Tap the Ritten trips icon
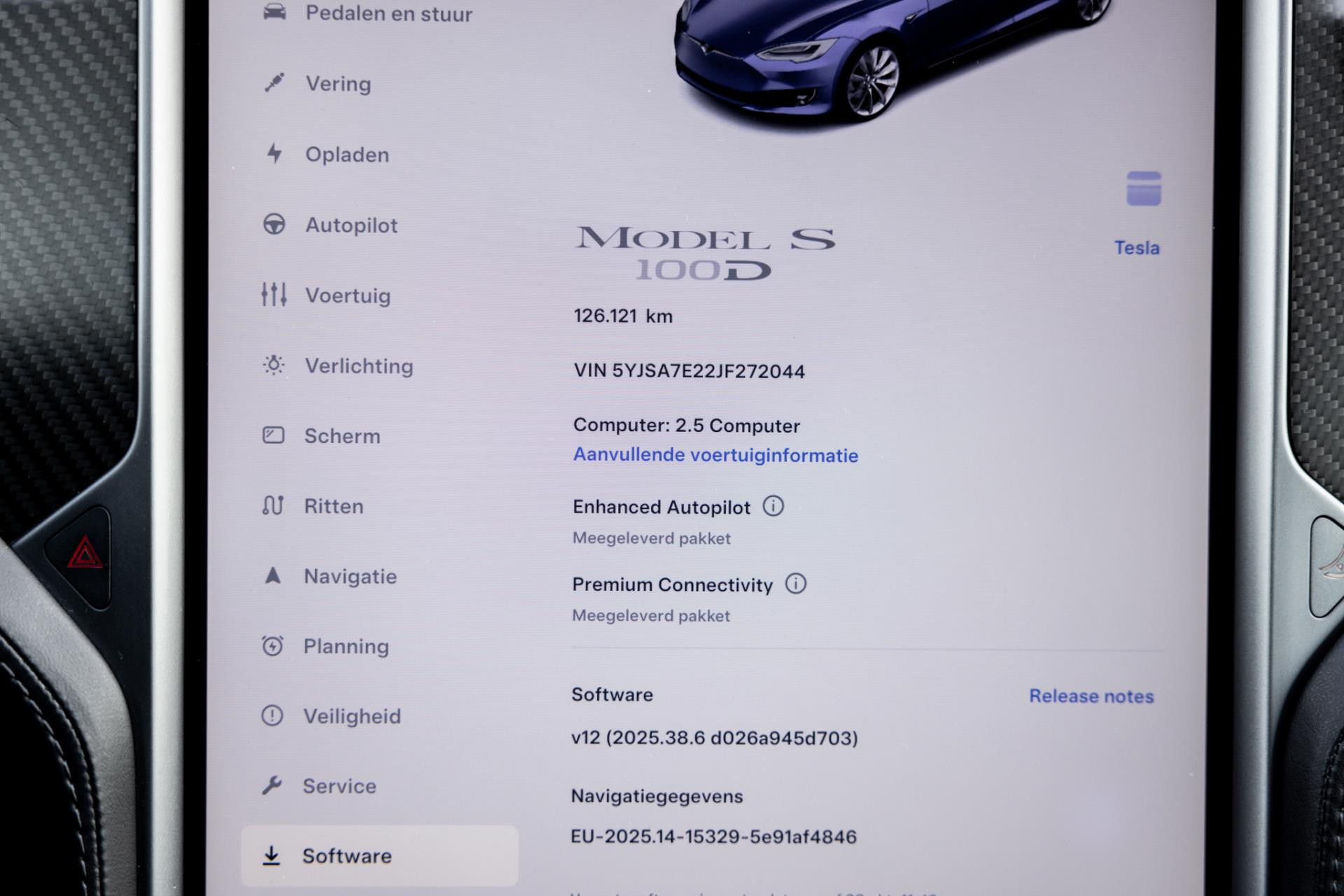This screenshot has width=1344, height=896. [272, 505]
